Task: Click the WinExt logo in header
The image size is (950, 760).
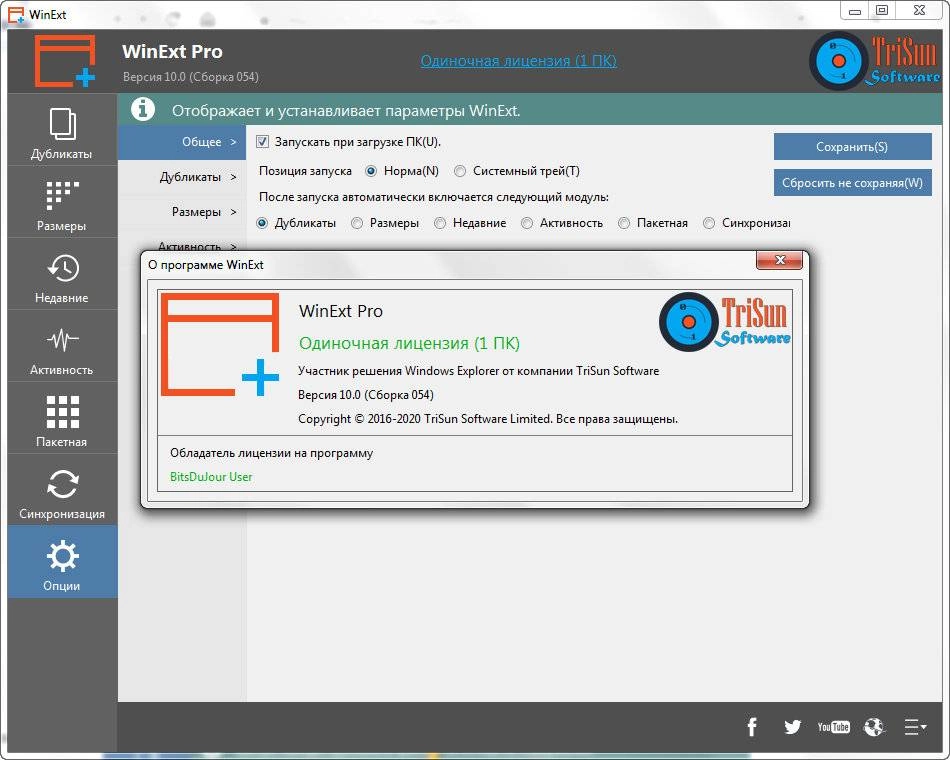Action: click(x=65, y=61)
